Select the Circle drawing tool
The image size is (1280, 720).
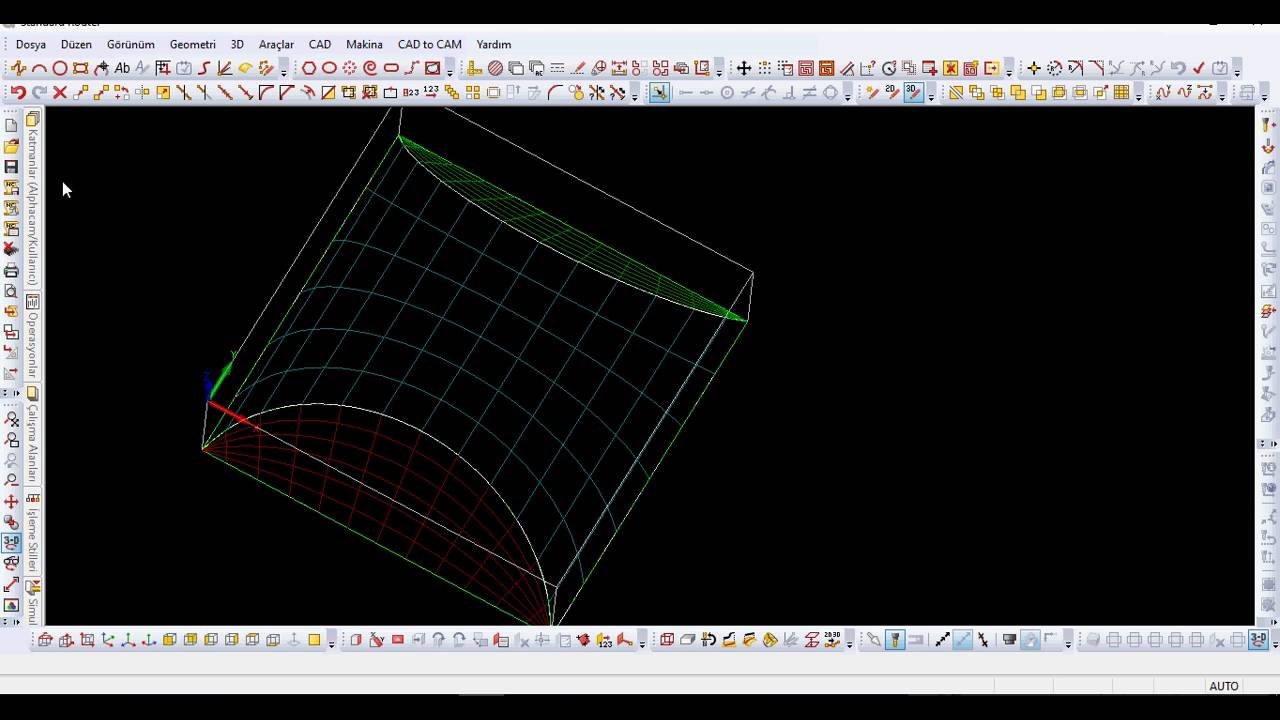60,68
